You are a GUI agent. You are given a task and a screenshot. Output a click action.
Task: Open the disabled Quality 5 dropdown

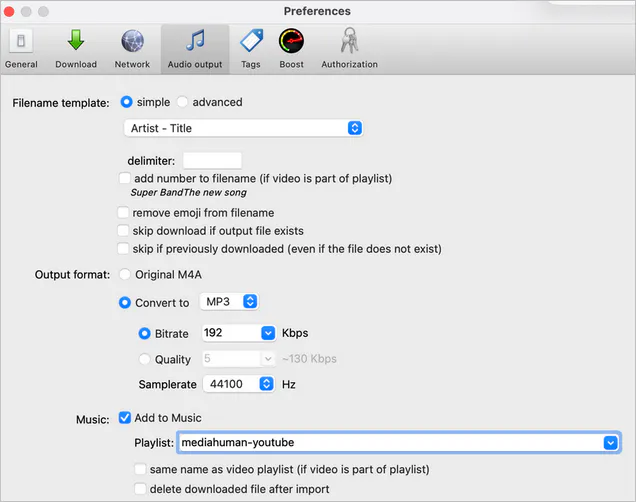238,359
